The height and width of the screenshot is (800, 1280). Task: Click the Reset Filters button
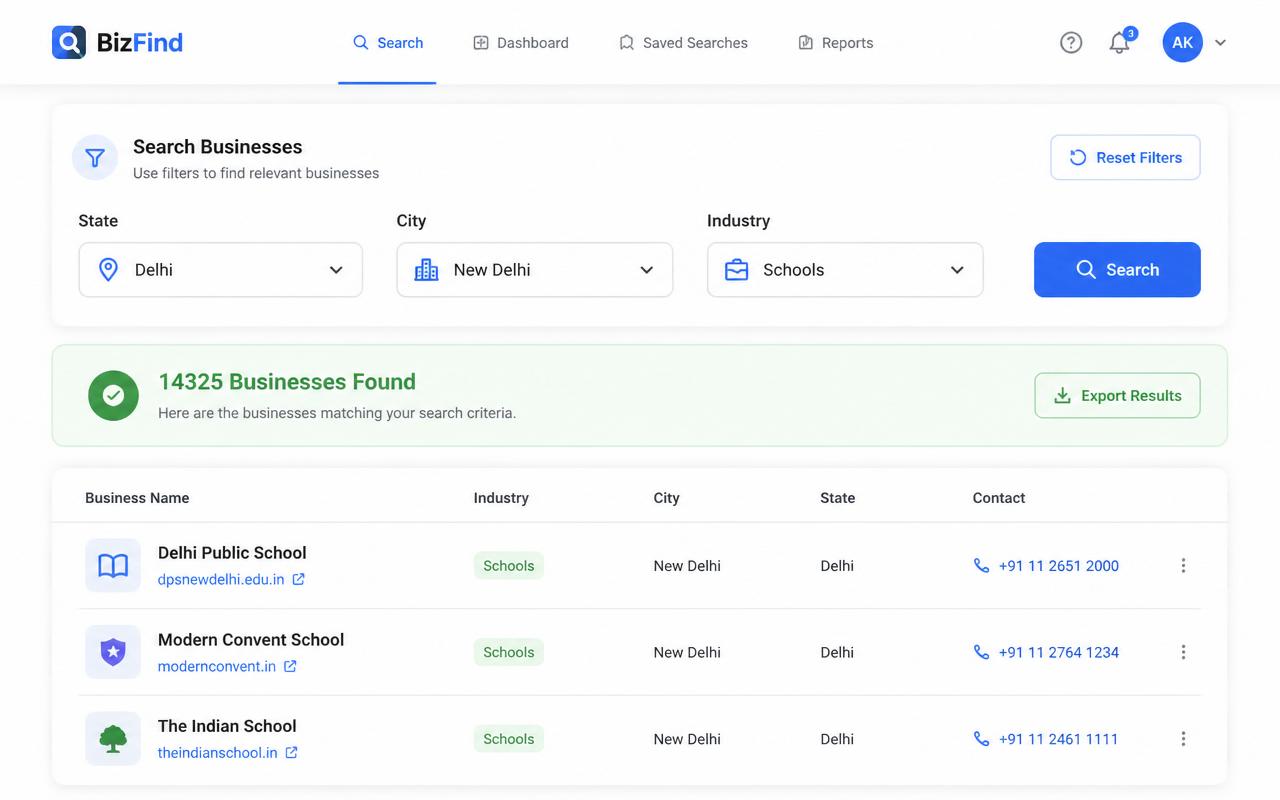pyautogui.click(x=1125, y=157)
